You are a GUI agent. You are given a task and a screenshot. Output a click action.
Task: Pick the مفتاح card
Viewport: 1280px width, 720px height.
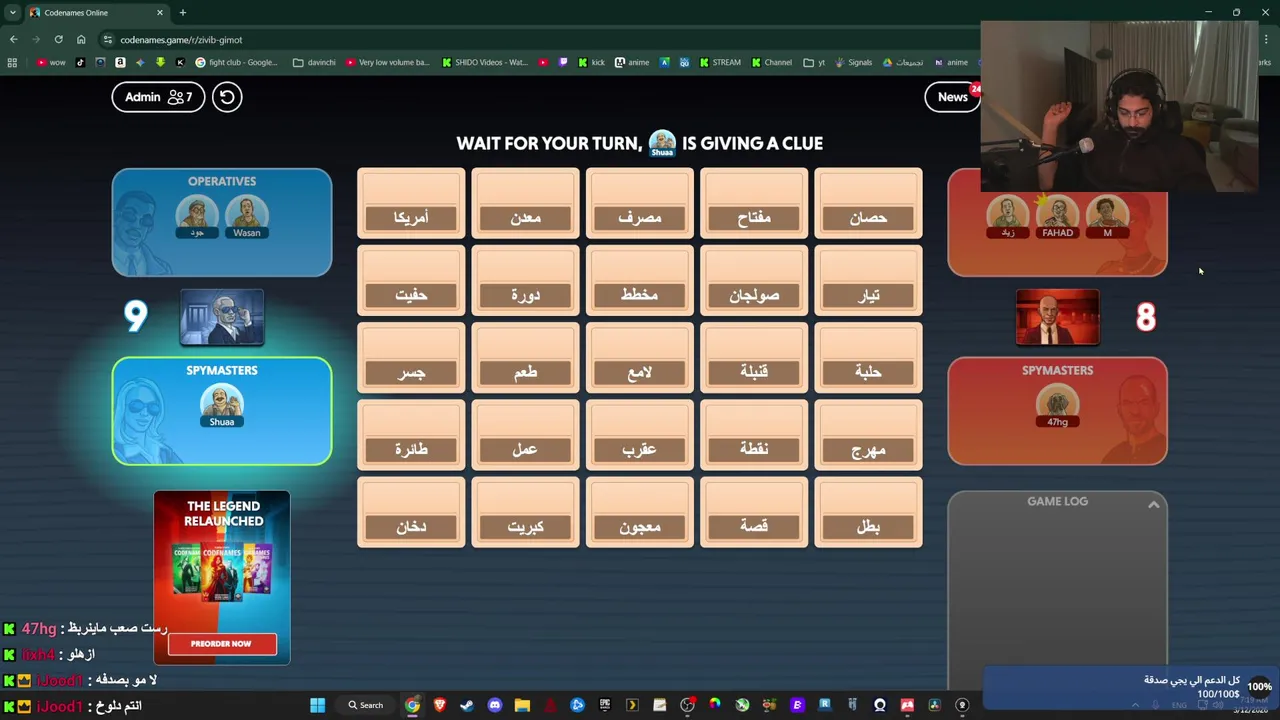click(x=754, y=204)
